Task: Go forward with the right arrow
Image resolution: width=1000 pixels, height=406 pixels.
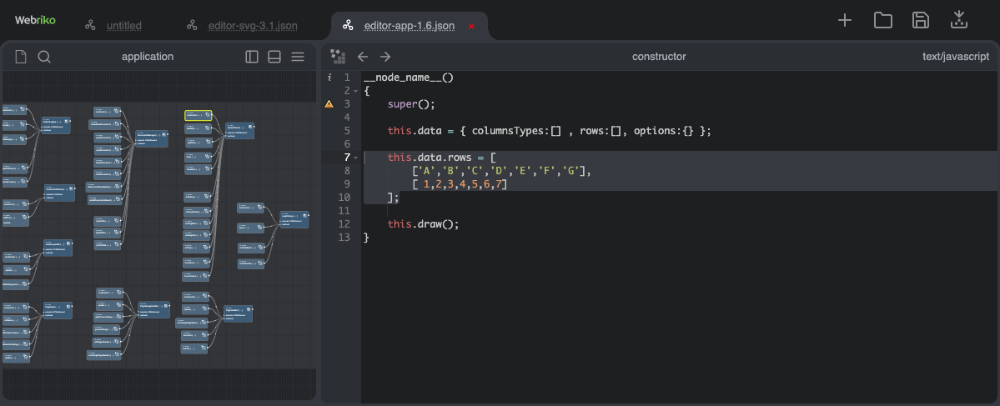Action: click(x=385, y=57)
